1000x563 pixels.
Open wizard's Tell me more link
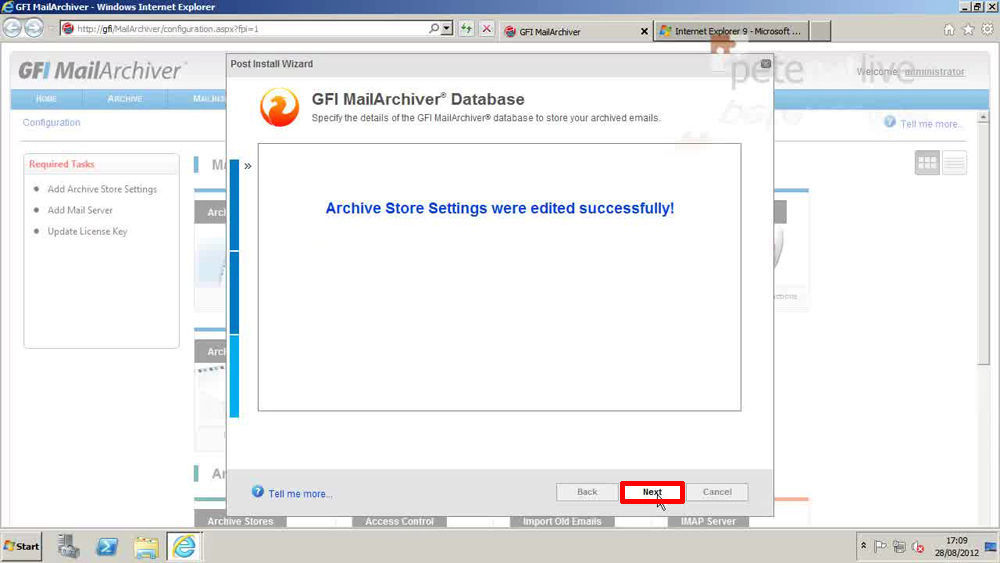tap(300, 494)
